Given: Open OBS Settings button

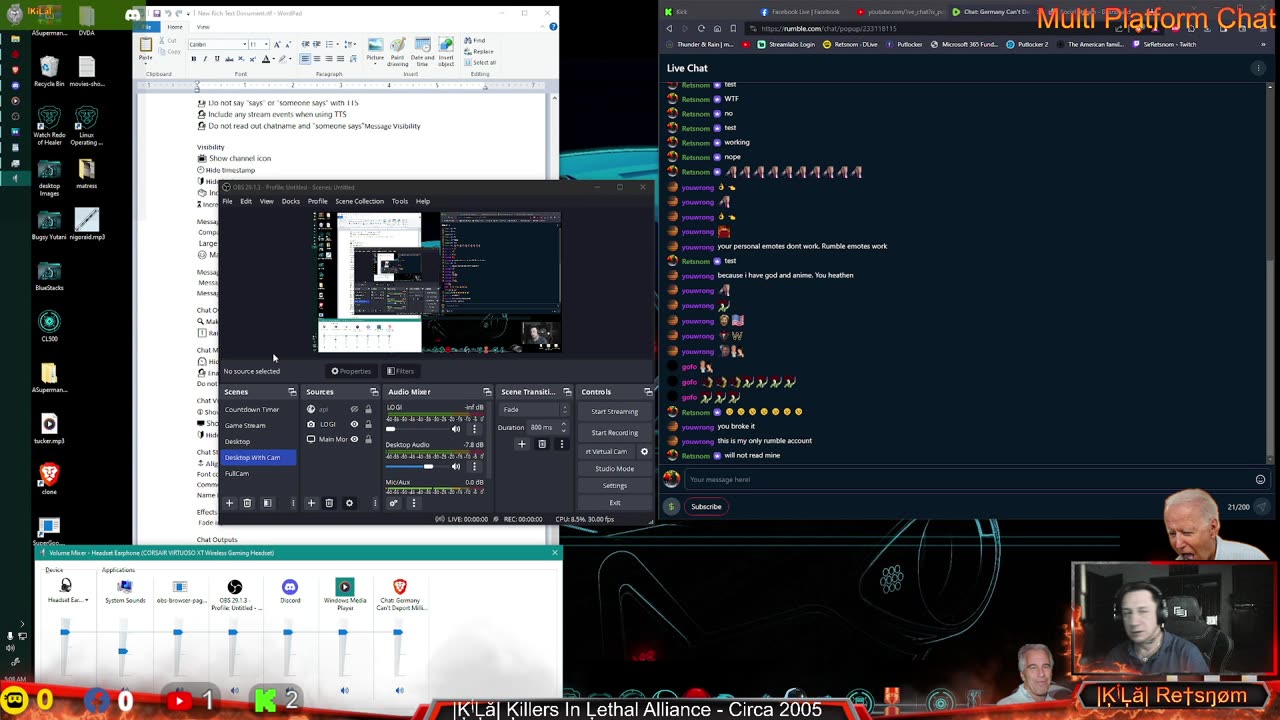Looking at the screenshot, I should [614, 486].
